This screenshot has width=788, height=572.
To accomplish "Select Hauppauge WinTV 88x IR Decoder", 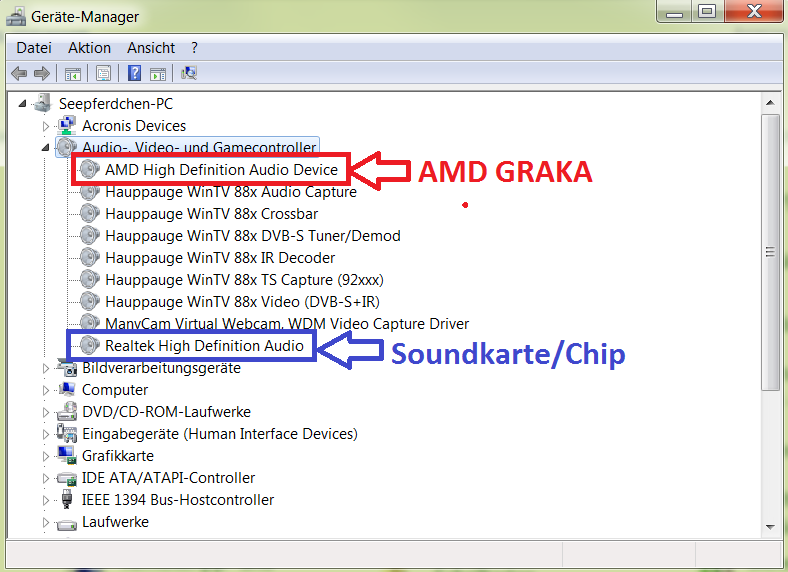I will coord(220,258).
